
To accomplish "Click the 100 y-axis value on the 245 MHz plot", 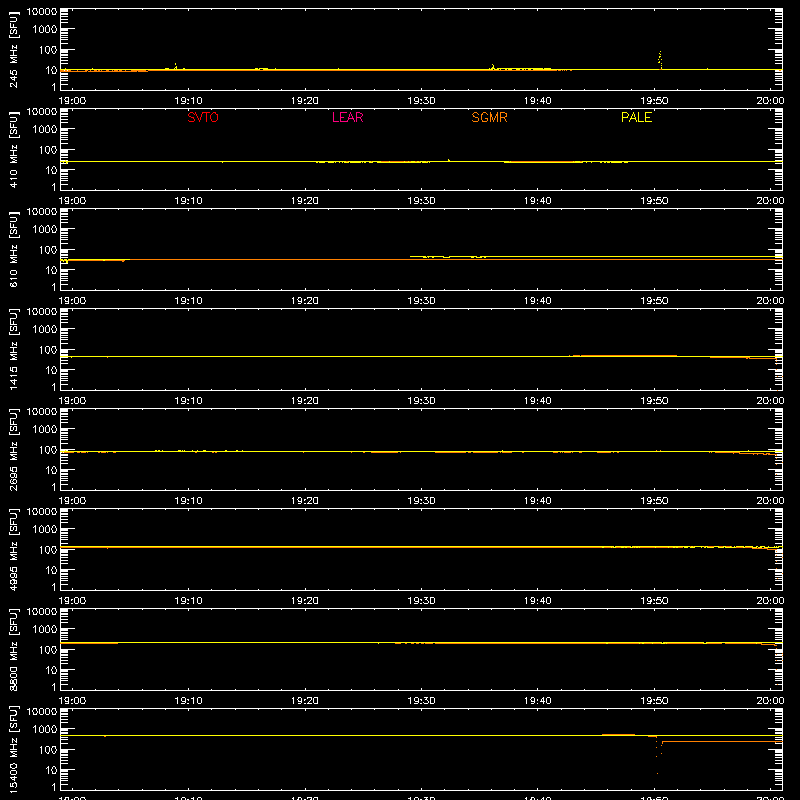I will (x=48, y=50).
